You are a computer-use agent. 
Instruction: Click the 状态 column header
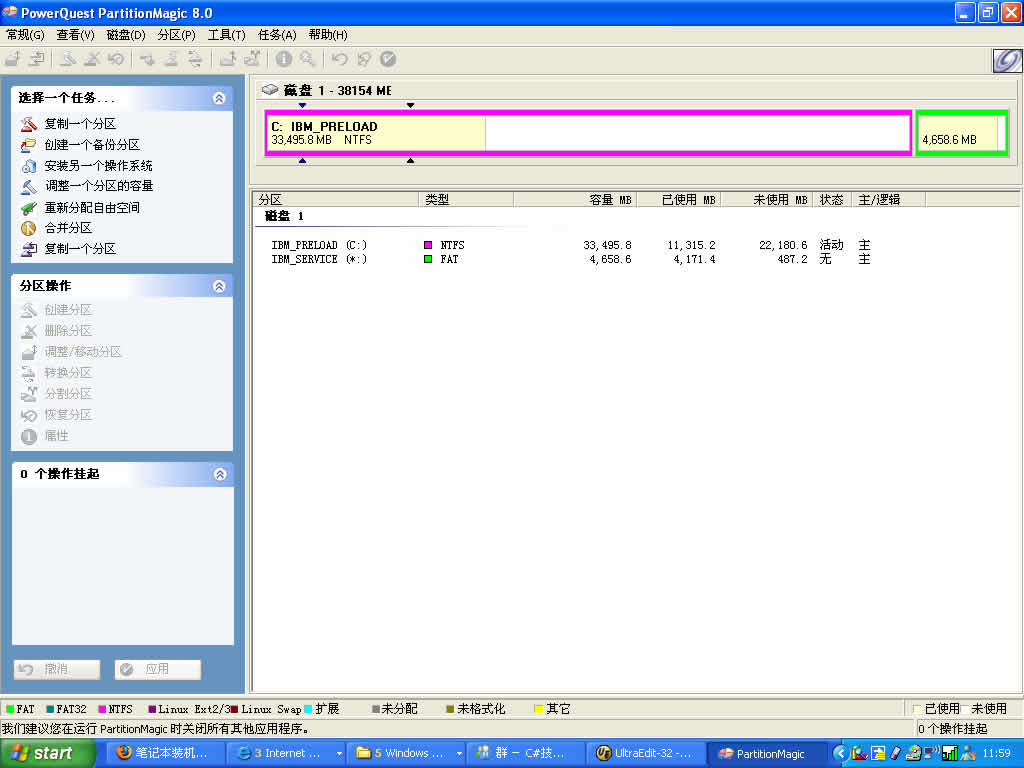[x=832, y=200]
